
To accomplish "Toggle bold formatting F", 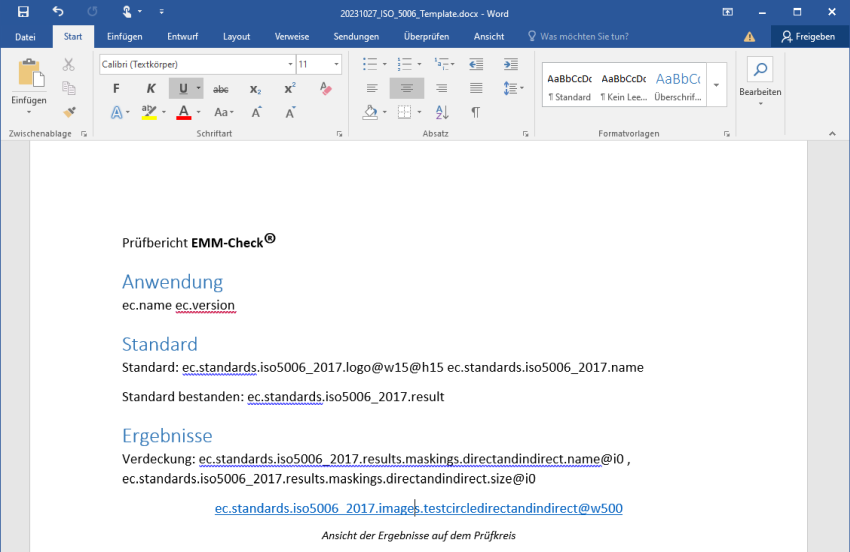I will click(116, 88).
